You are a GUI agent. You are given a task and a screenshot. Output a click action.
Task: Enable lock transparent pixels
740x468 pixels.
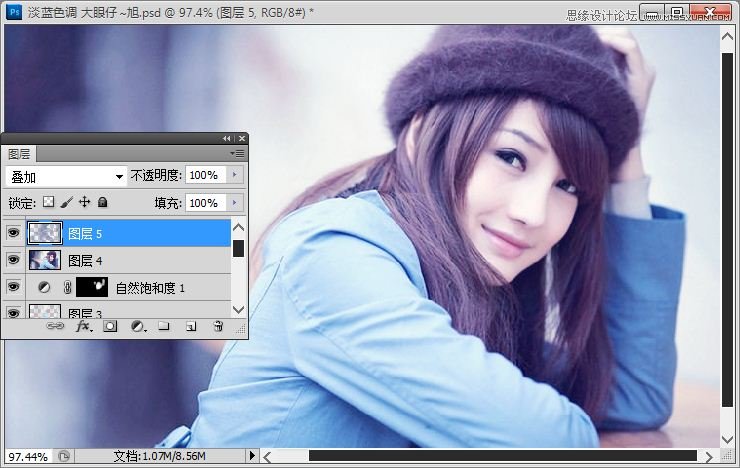pos(48,202)
